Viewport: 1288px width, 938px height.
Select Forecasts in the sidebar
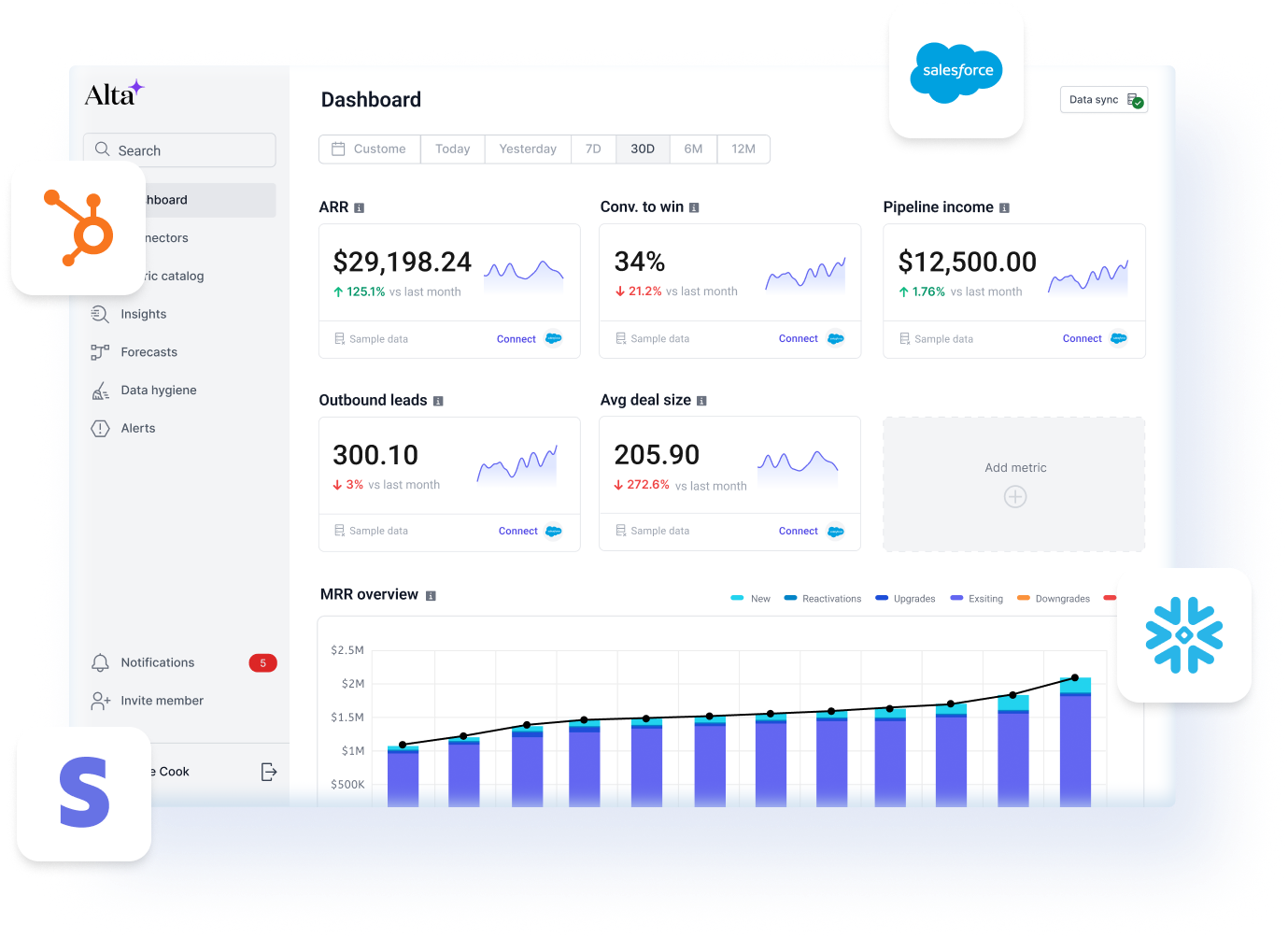[x=148, y=352]
